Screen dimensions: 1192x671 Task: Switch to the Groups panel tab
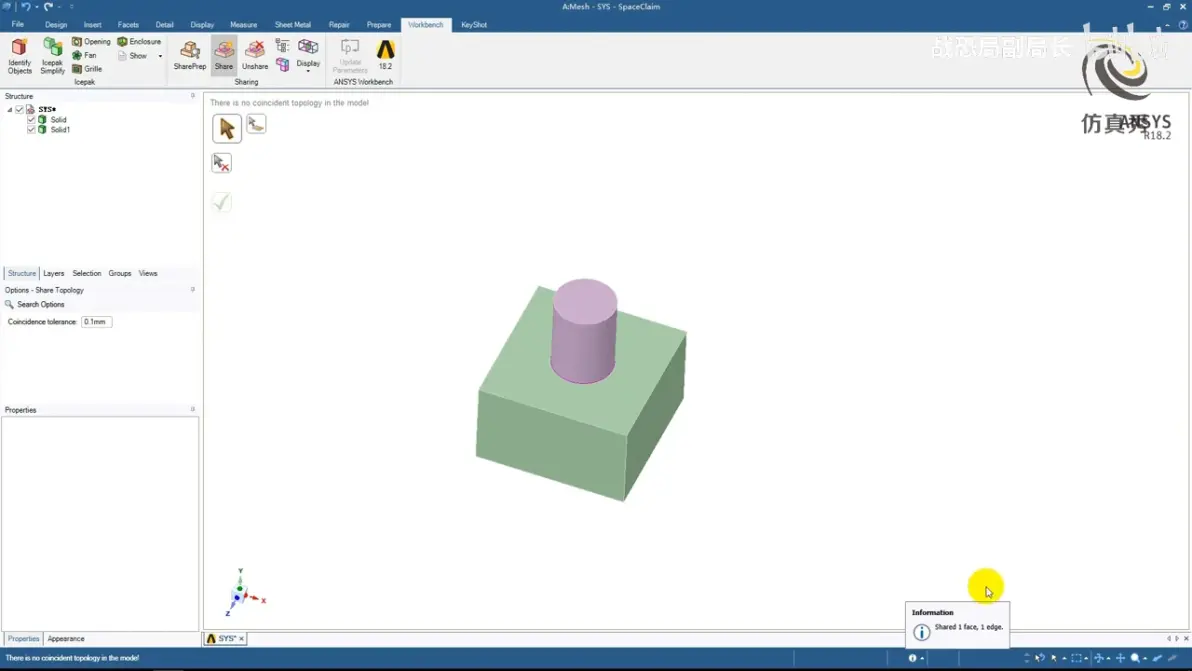coord(119,274)
